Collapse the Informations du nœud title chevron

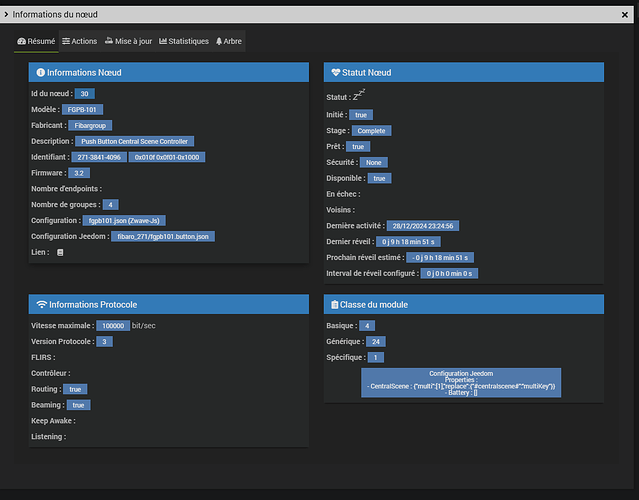7,15
